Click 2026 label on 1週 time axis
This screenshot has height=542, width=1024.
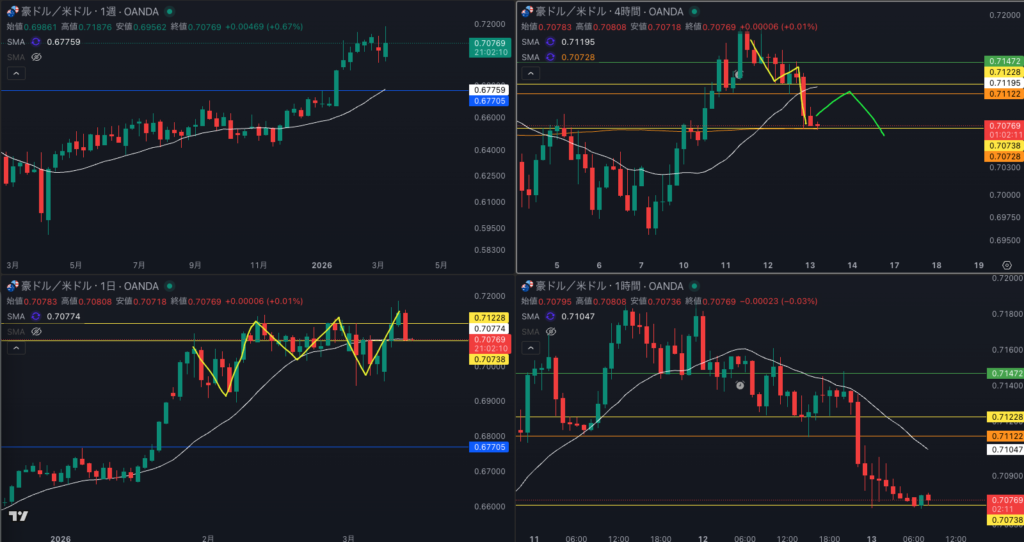(321, 265)
